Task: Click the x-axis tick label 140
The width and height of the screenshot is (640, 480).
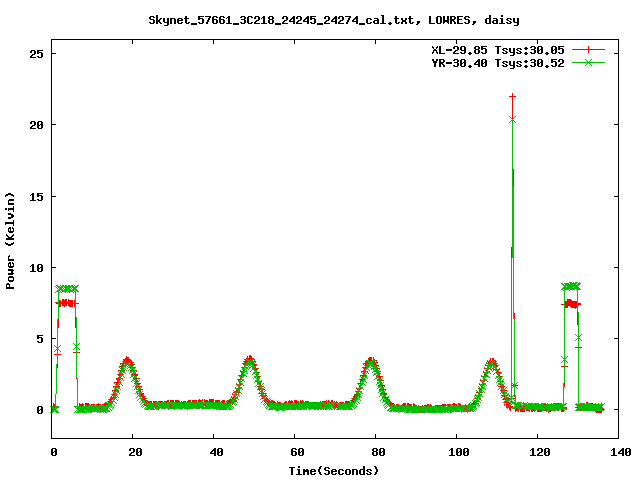Action: click(621, 452)
